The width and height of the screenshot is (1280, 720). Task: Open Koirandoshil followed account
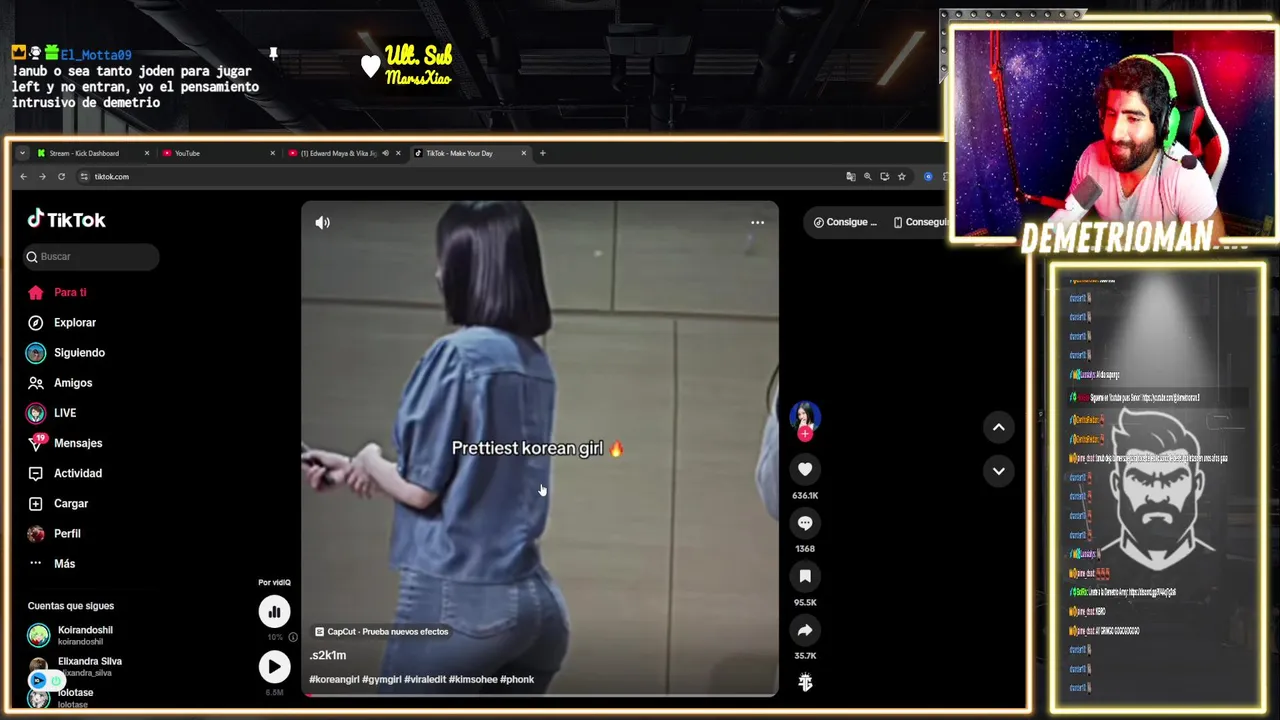(85, 635)
